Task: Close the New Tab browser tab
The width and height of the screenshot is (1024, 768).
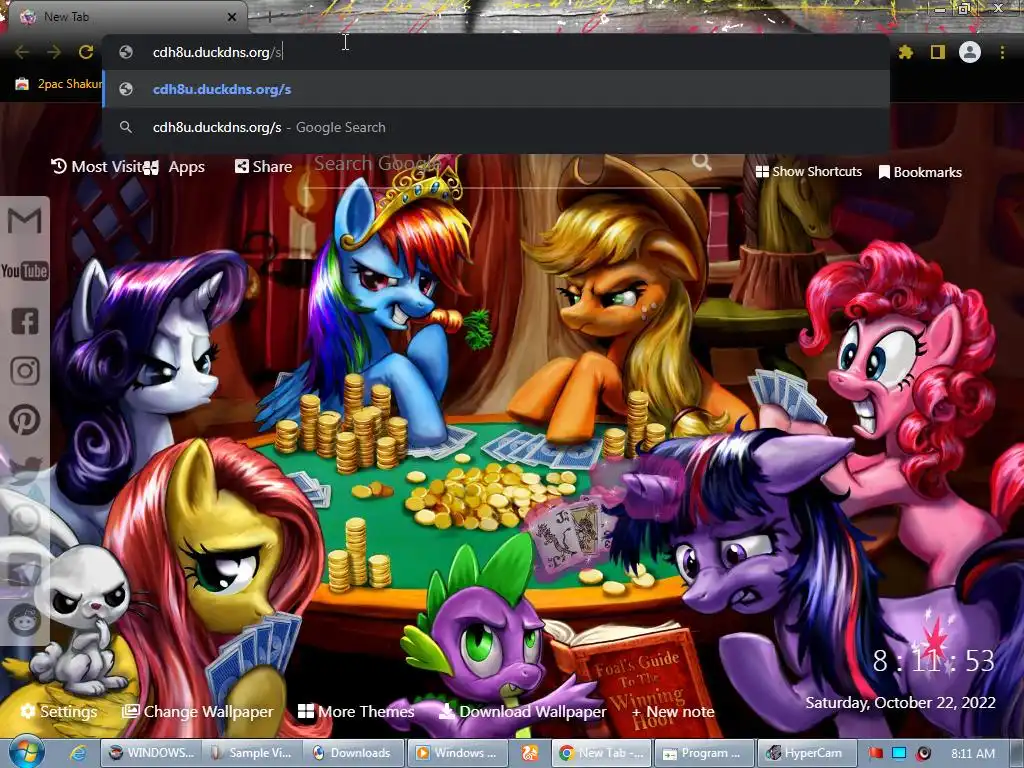Action: coord(232,17)
